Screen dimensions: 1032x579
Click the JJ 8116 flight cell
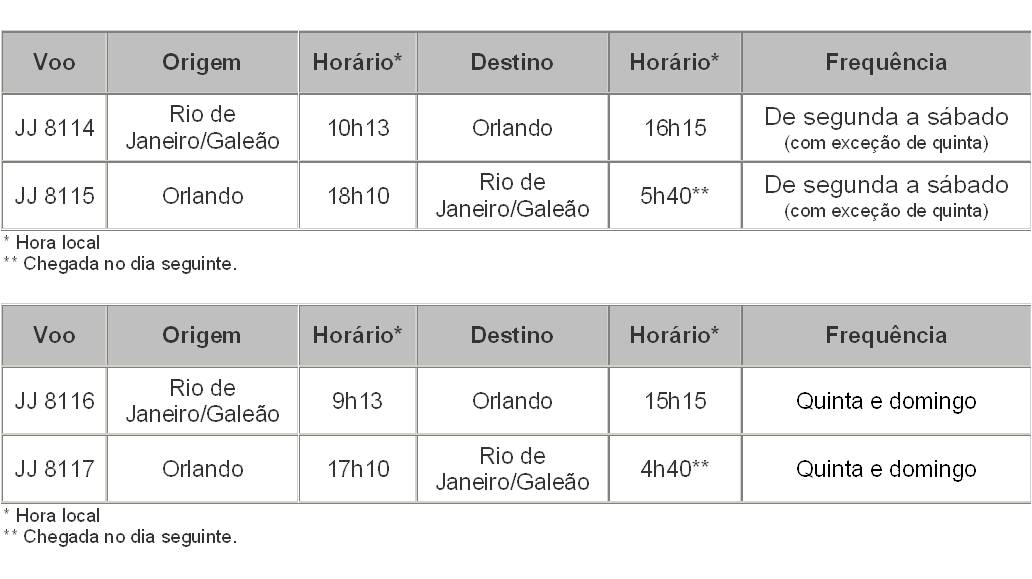[55, 401]
